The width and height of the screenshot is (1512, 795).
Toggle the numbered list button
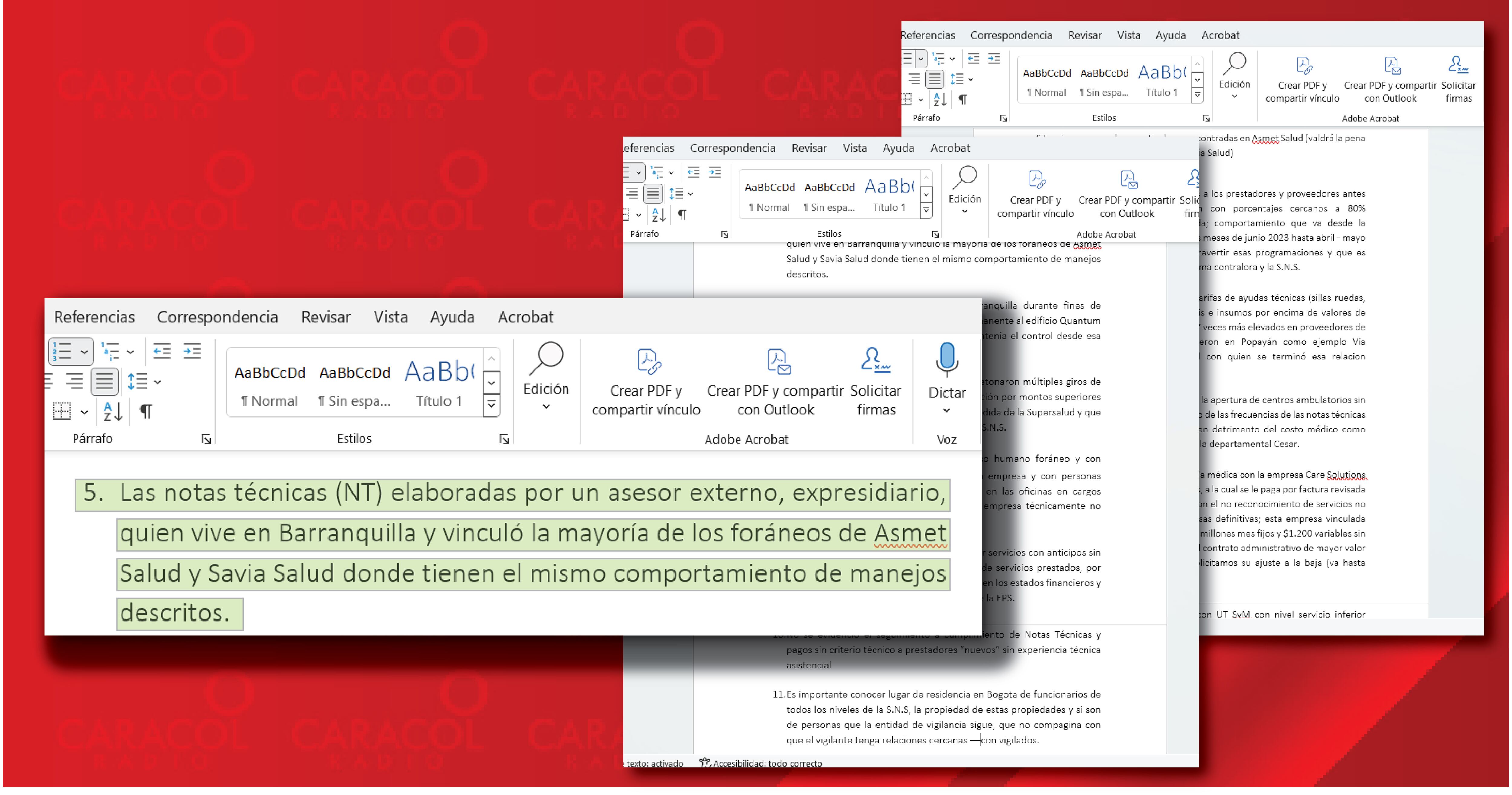62,352
